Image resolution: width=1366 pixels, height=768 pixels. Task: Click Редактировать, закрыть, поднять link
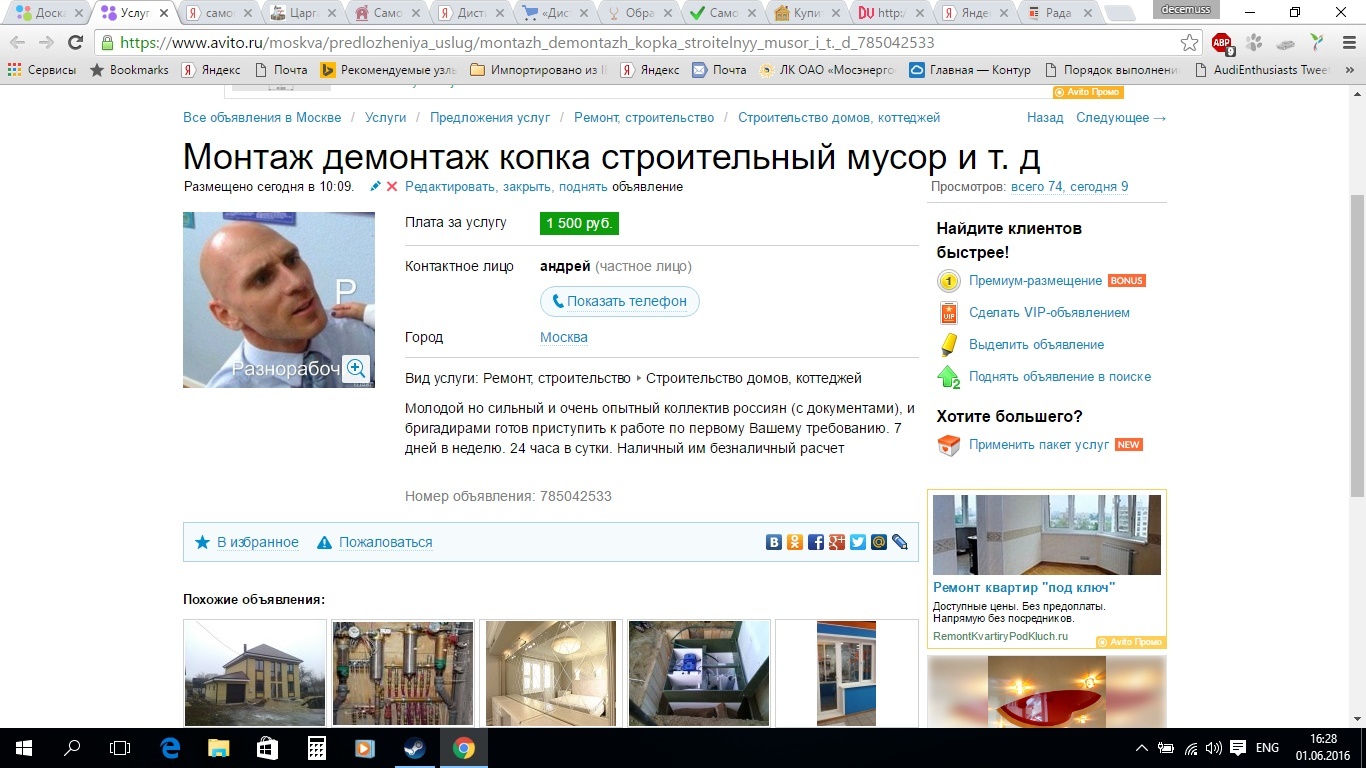pos(506,187)
